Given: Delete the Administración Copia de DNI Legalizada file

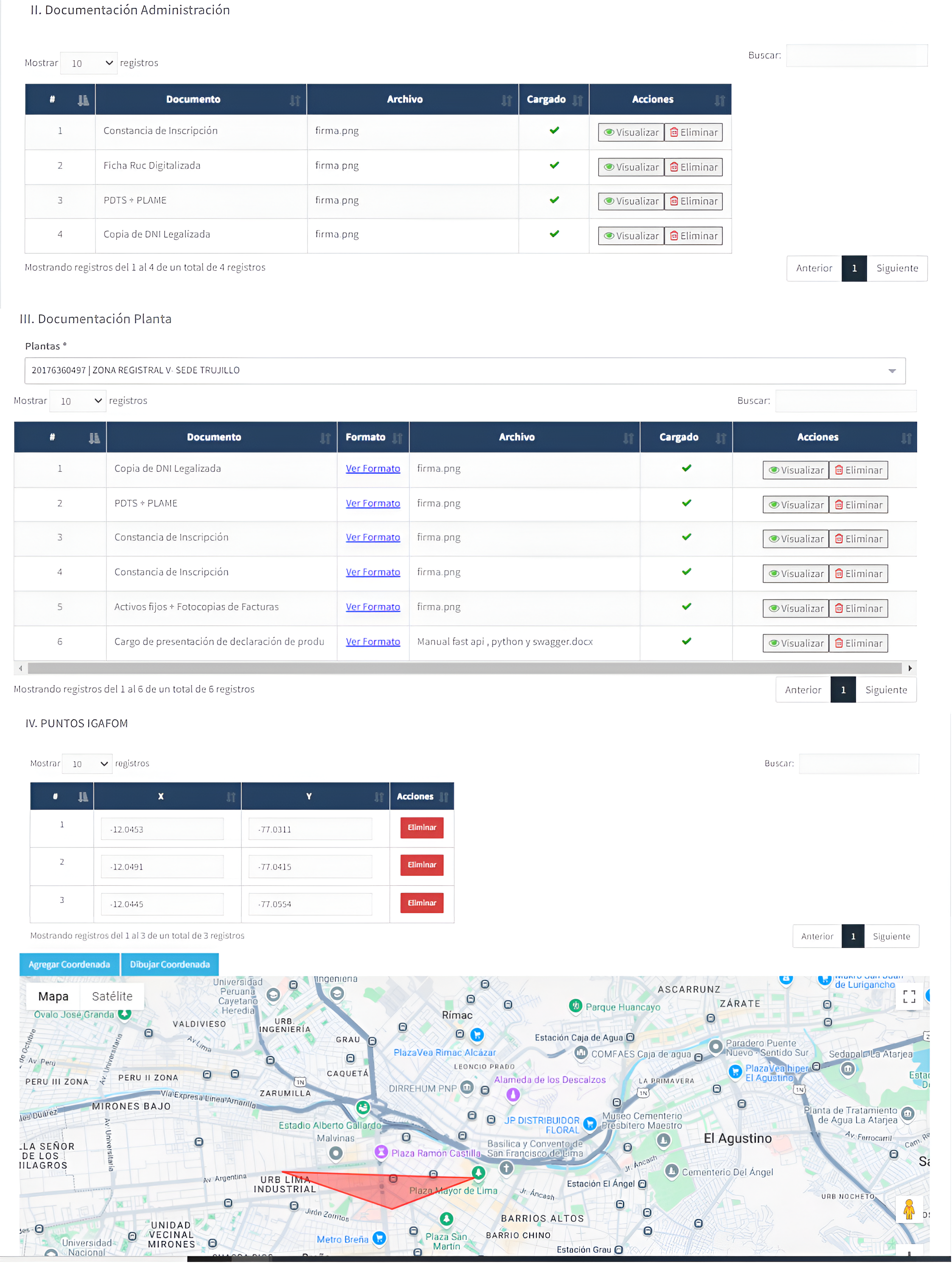Looking at the screenshot, I should click(x=693, y=236).
